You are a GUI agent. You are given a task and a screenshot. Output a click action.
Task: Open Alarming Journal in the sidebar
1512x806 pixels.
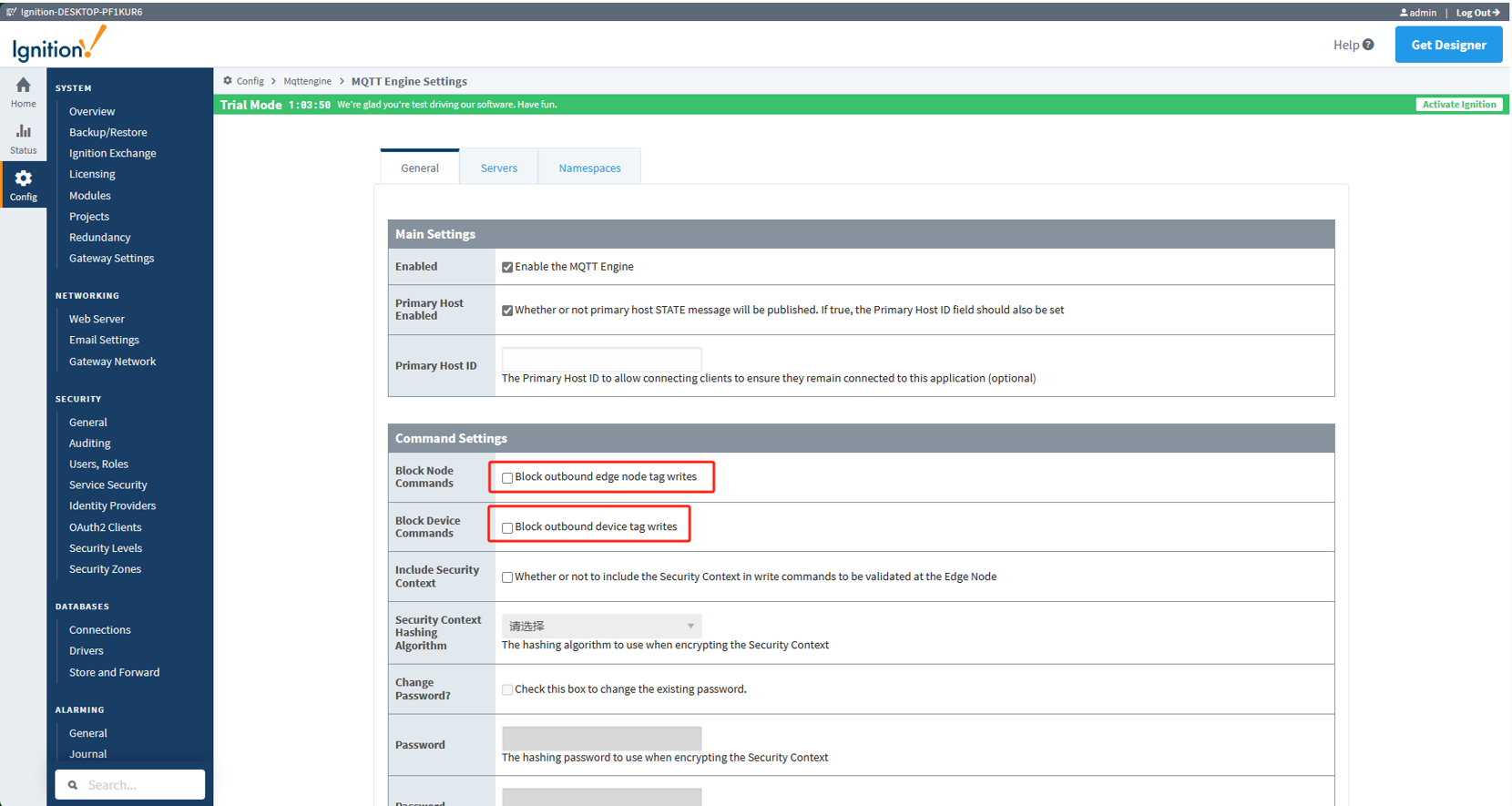87,754
